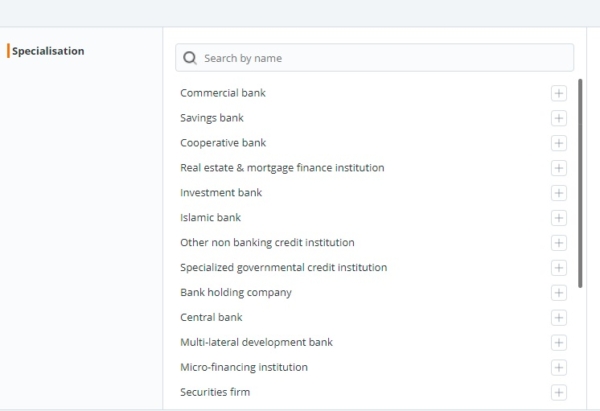
Task: Add Multi-lateral development bank via plus icon
Action: [558, 343]
